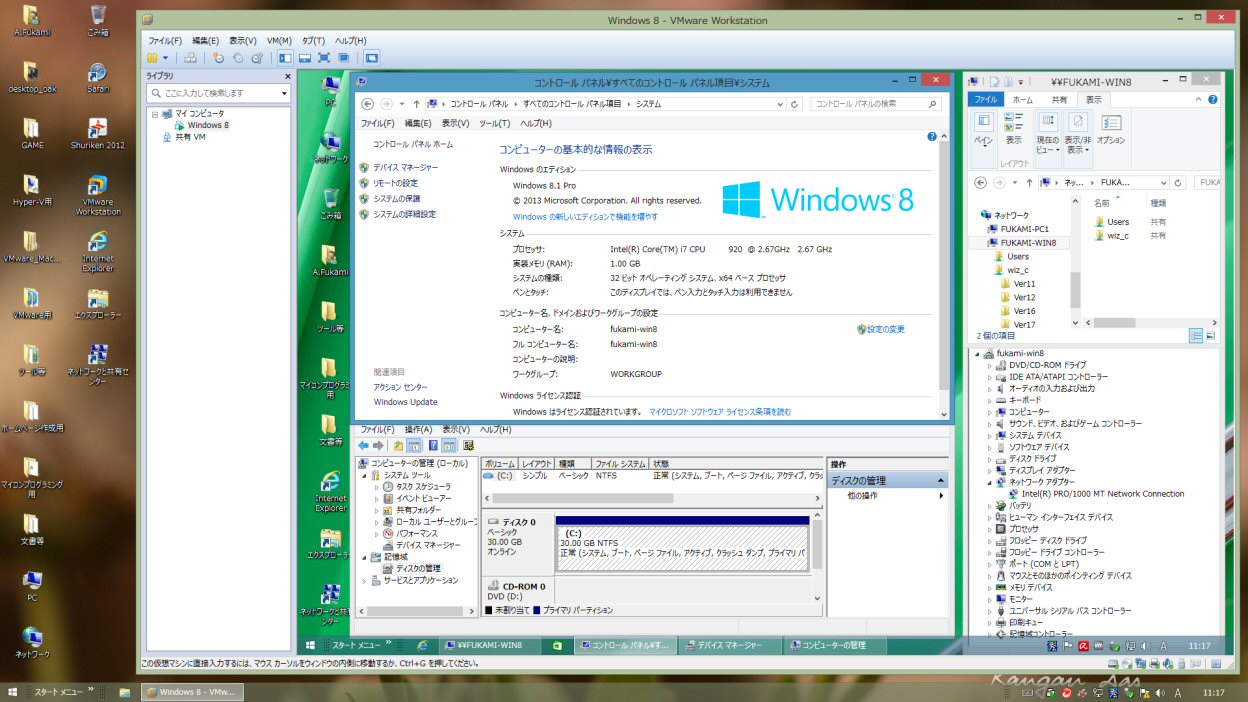Open VM(M) menu in VMware Workstation
This screenshot has height=702, width=1248.
tap(279, 41)
